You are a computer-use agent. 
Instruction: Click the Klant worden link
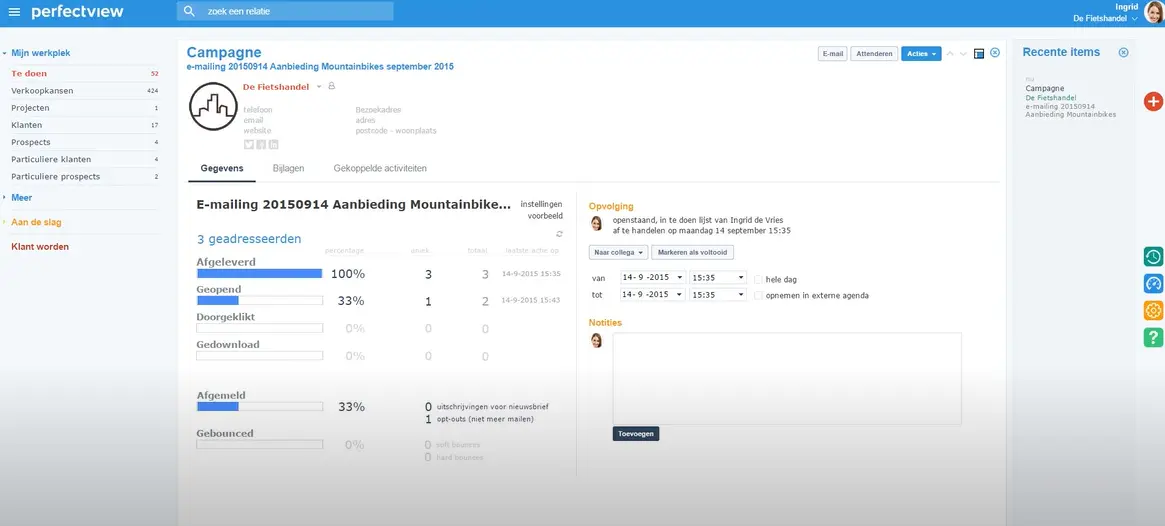tap(40, 247)
